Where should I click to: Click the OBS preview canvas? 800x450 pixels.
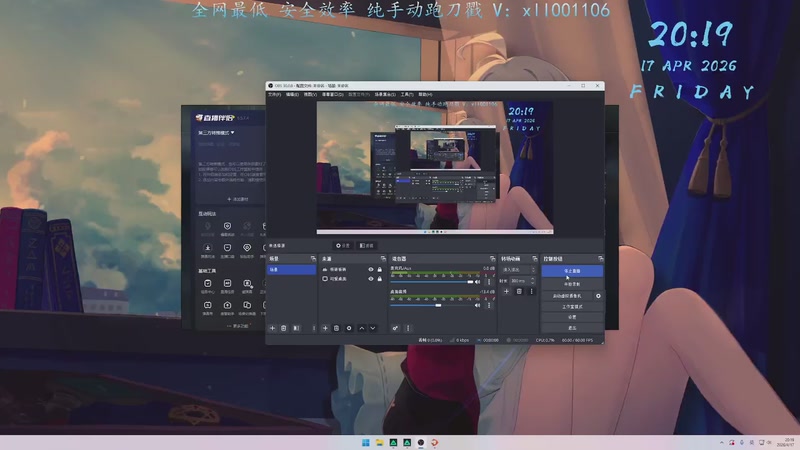[435, 167]
